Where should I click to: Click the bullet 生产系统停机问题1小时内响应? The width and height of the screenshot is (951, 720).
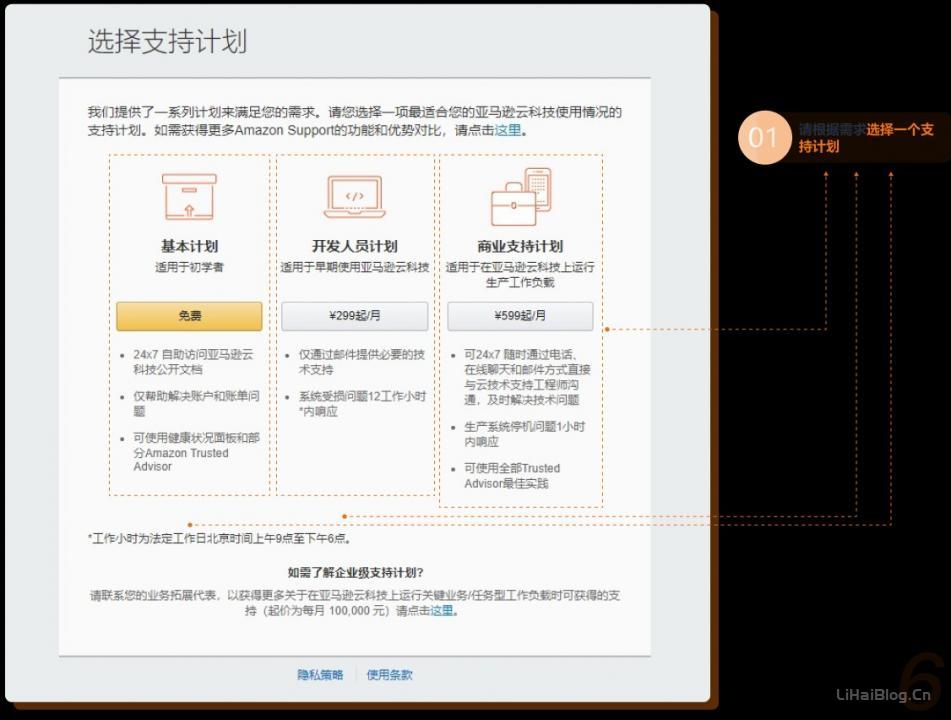click(525, 434)
